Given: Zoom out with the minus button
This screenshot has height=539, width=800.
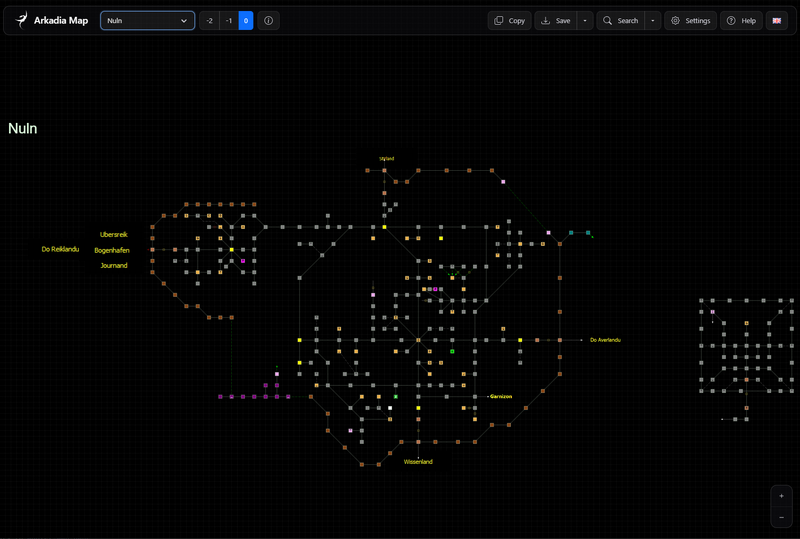Looking at the screenshot, I should coord(781,517).
